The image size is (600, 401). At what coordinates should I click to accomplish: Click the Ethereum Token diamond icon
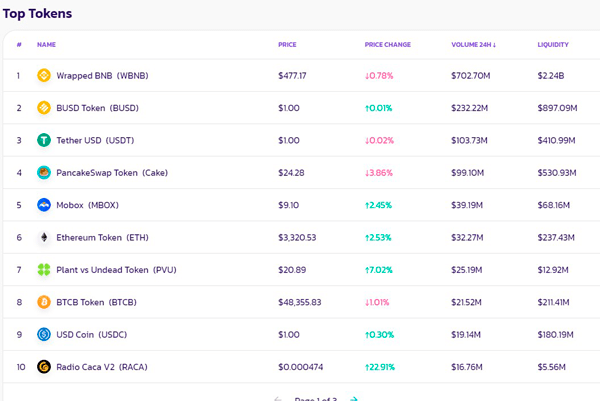pos(44,237)
